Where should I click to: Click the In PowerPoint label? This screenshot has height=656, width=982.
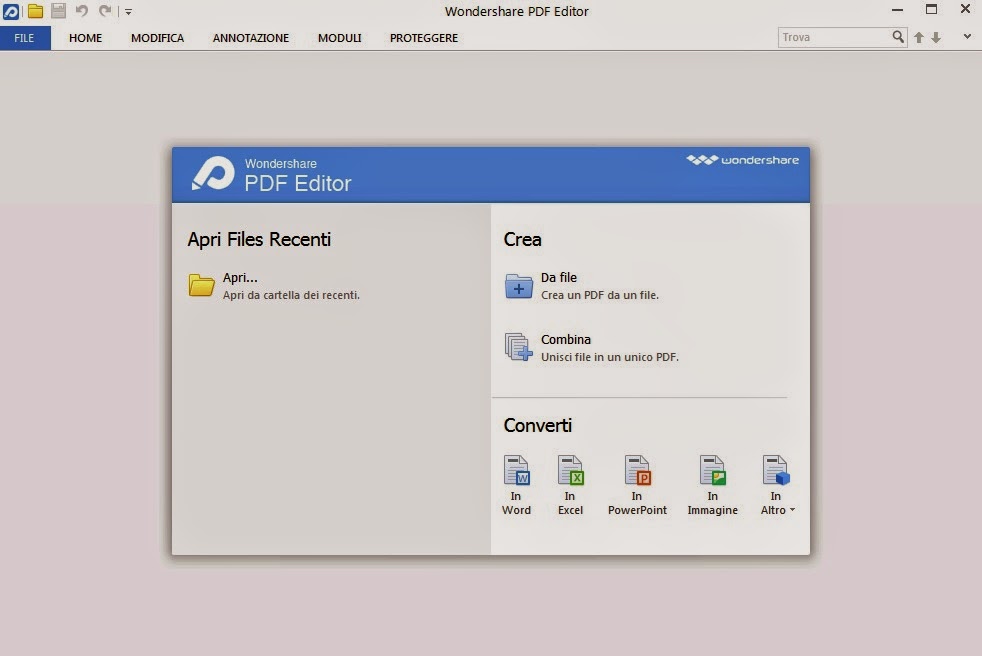coord(637,503)
